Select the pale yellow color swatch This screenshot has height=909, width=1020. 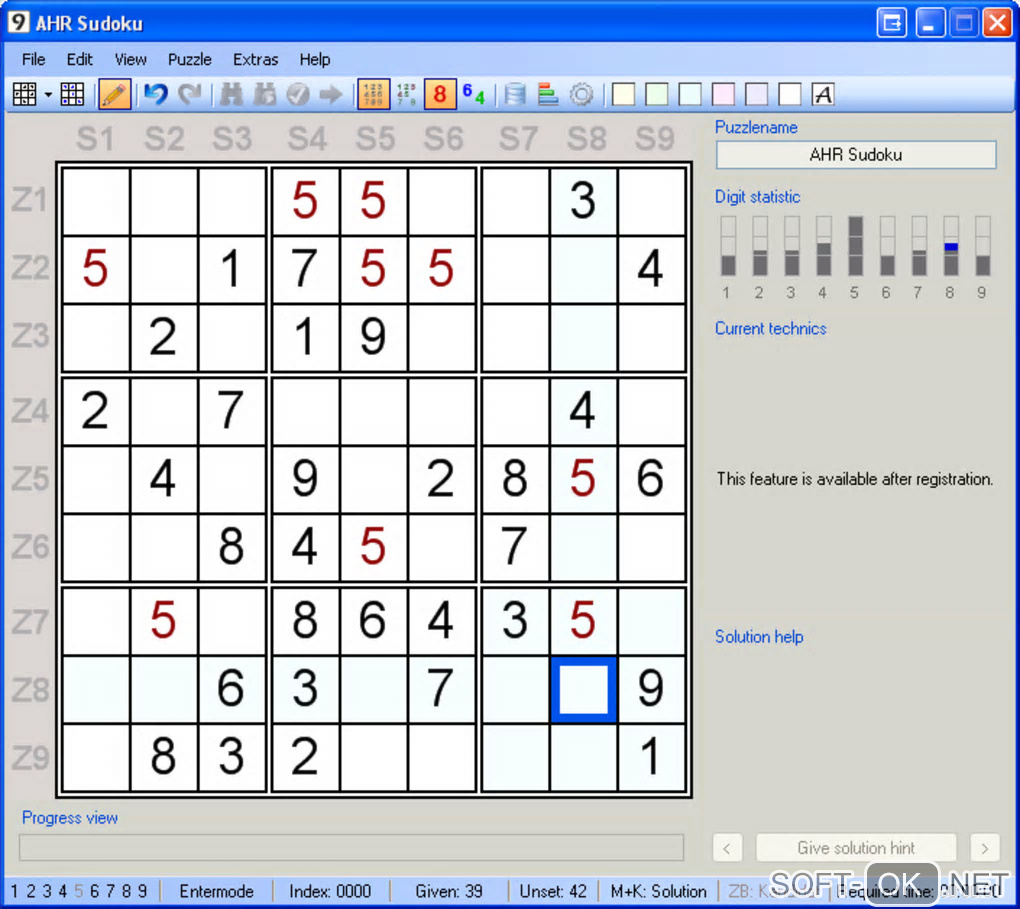coord(623,94)
